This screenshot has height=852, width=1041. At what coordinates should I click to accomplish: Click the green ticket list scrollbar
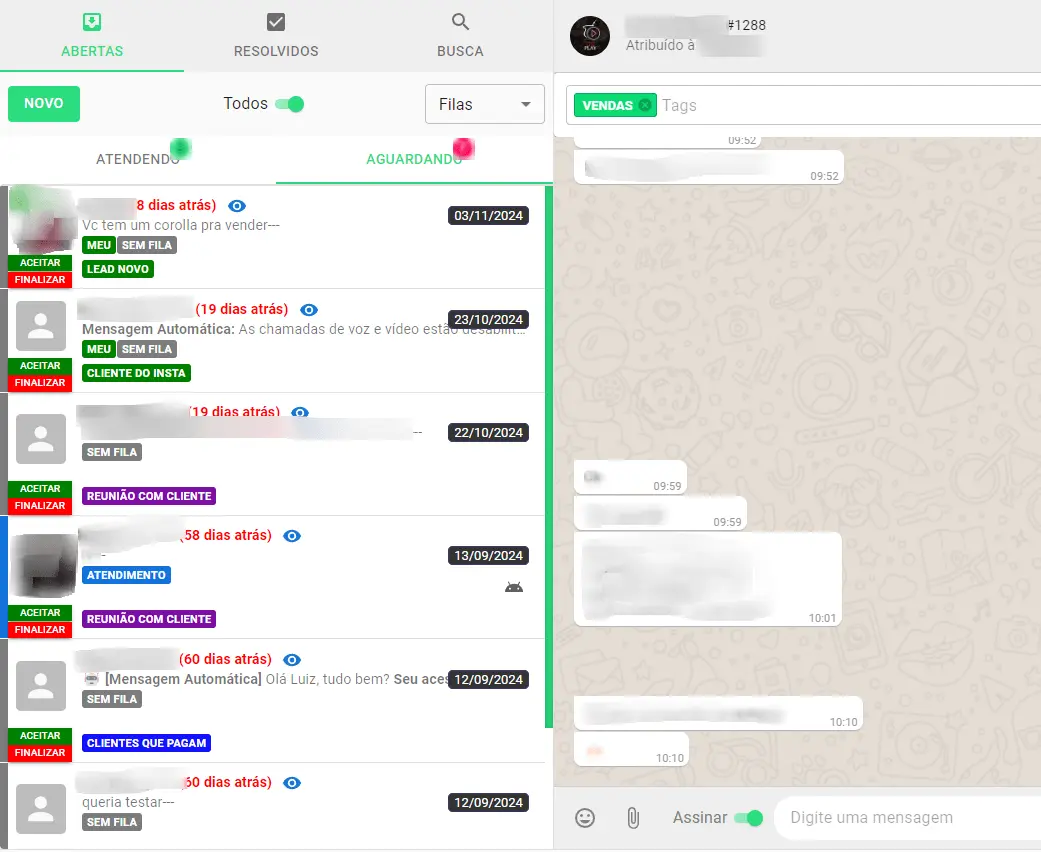[548, 457]
